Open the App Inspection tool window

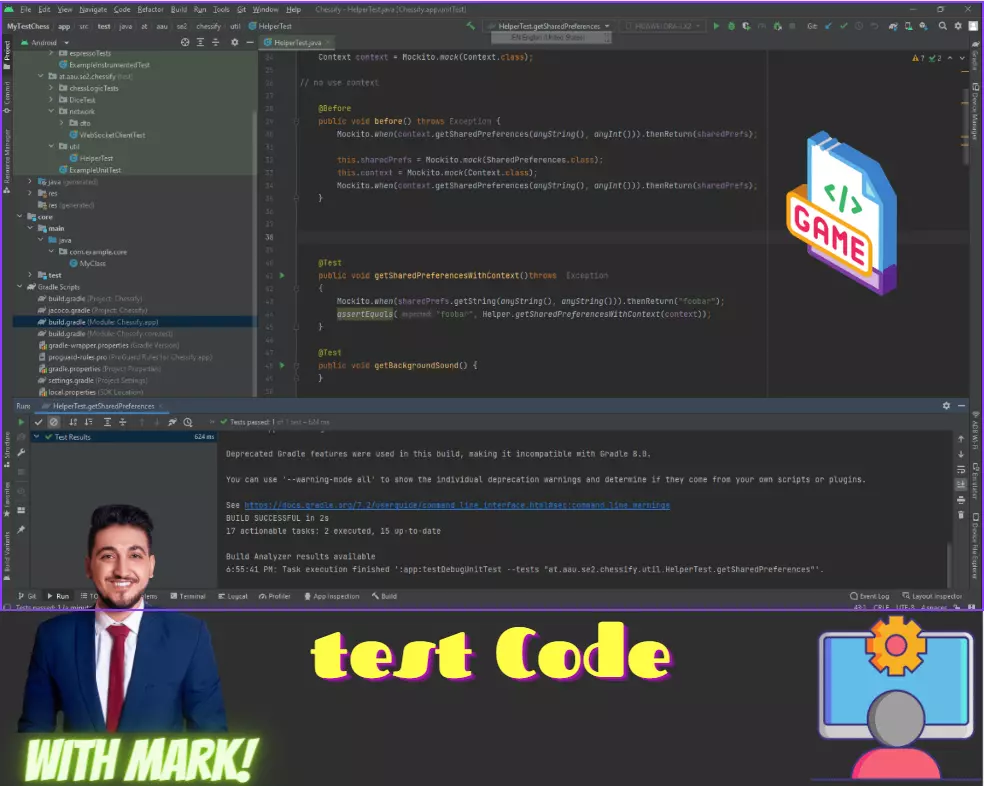pyautogui.click(x=332, y=596)
